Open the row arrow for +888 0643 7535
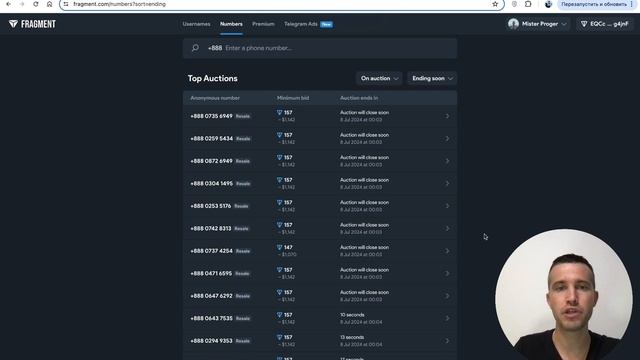 pos(447,318)
